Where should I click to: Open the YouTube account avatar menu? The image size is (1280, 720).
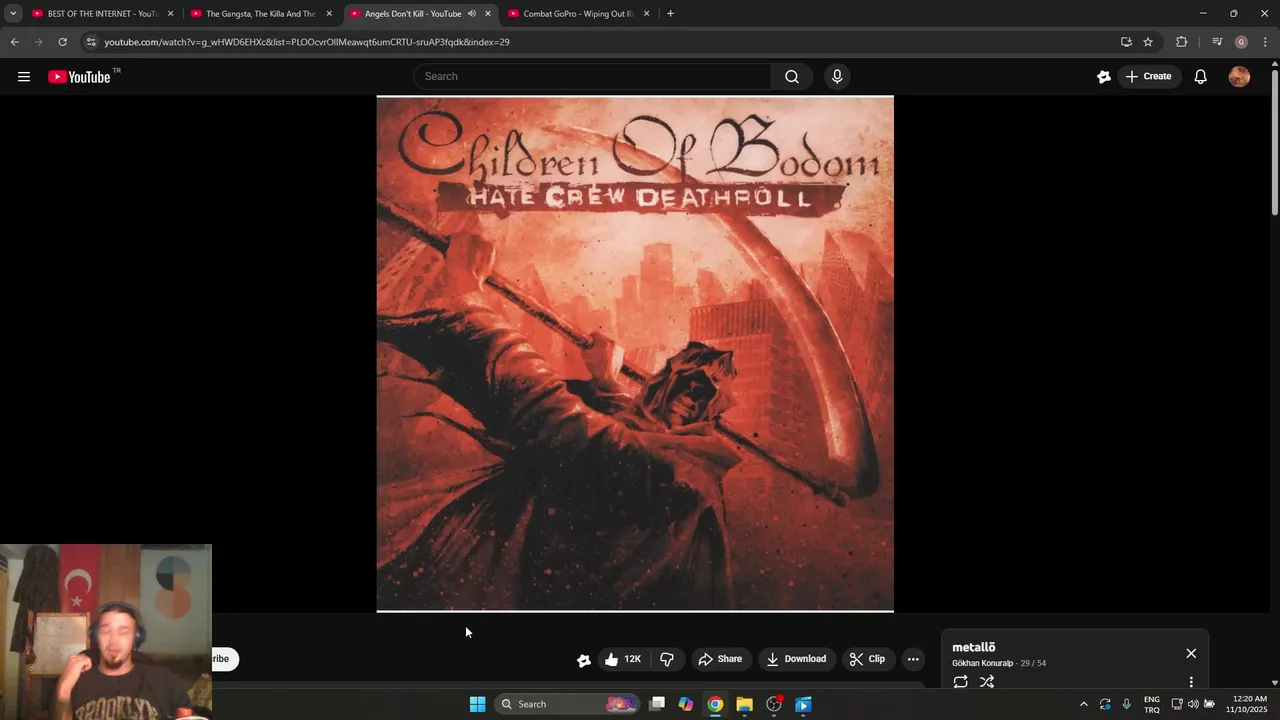[x=1239, y=76]
